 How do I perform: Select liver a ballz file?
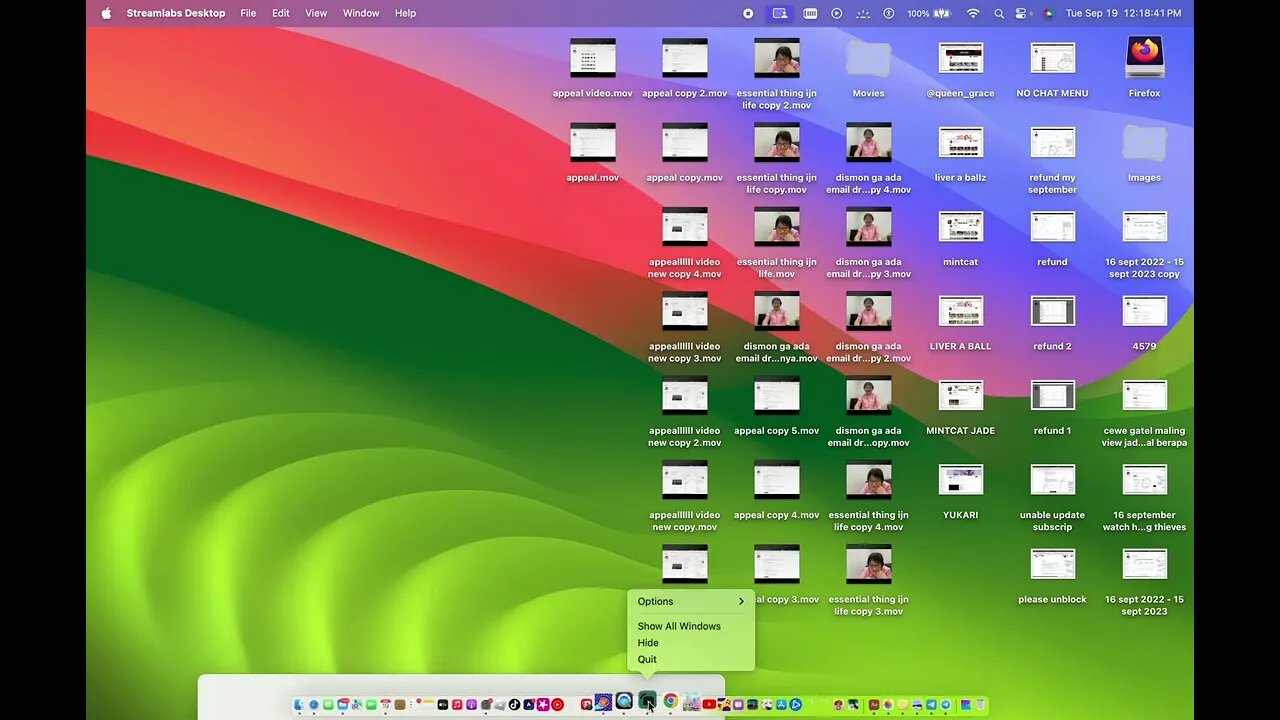[961, 142]
